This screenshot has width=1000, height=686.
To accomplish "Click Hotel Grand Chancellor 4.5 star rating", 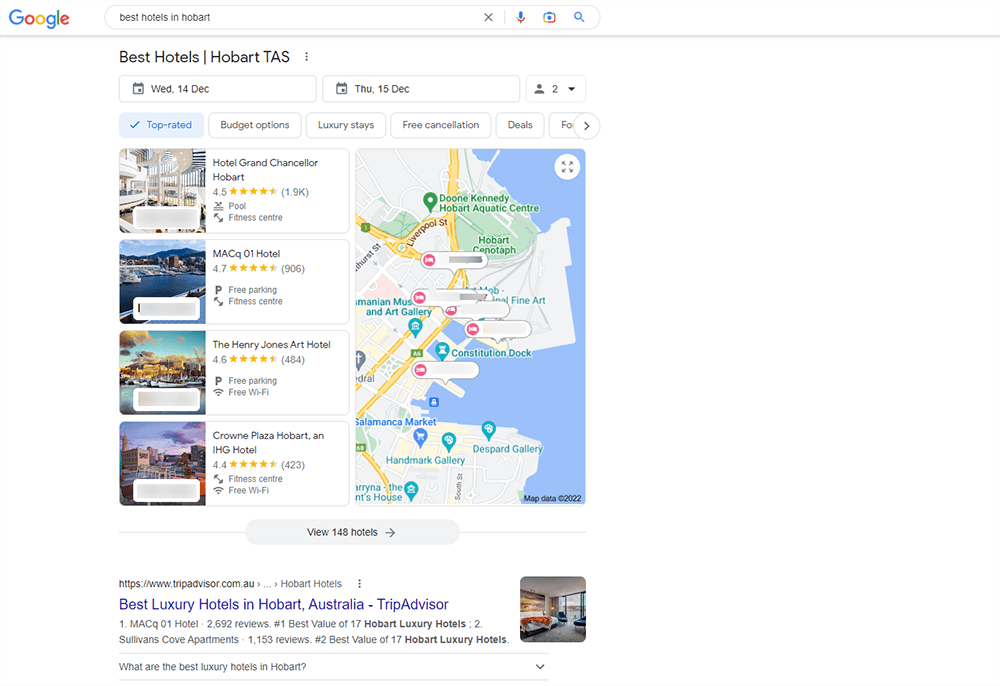I will (x=253, y=191).
